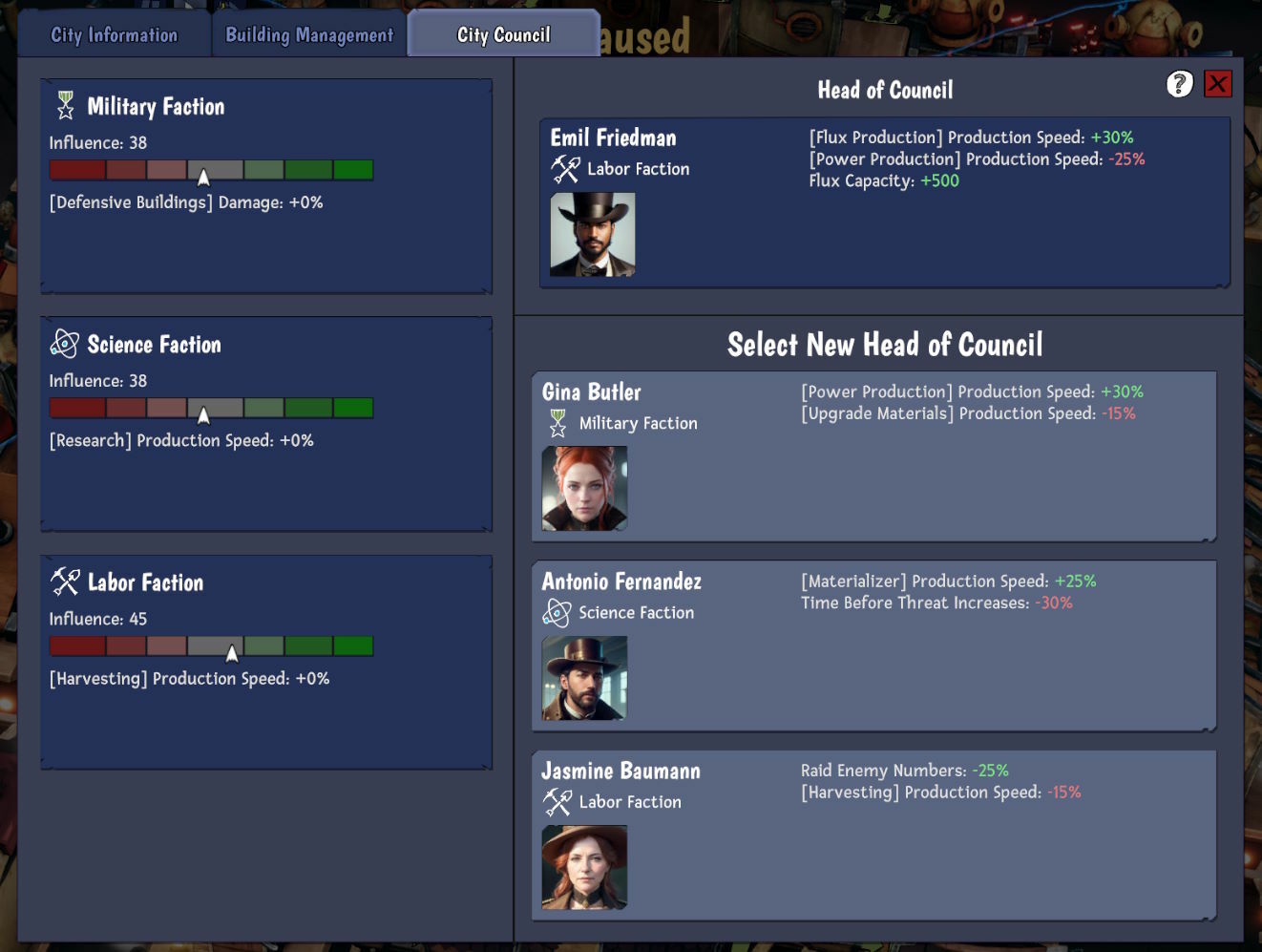Click Emil Friedman's portrait
Image resolution: width=1262 pixels, height=952 pixels.
[593, 235]
